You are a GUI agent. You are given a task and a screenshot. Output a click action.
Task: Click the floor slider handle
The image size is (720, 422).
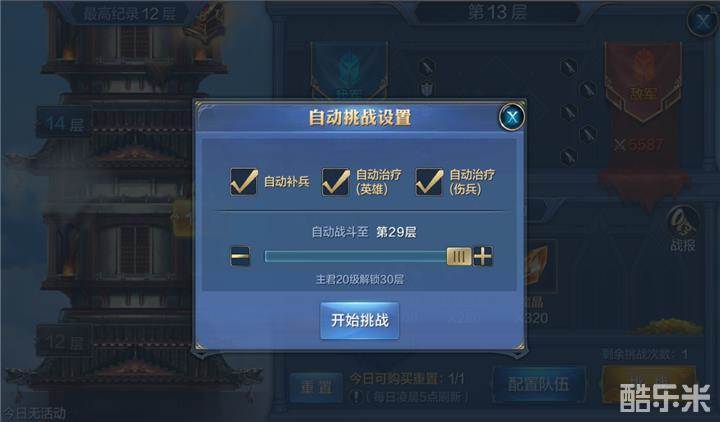click(x=459, y=256)
